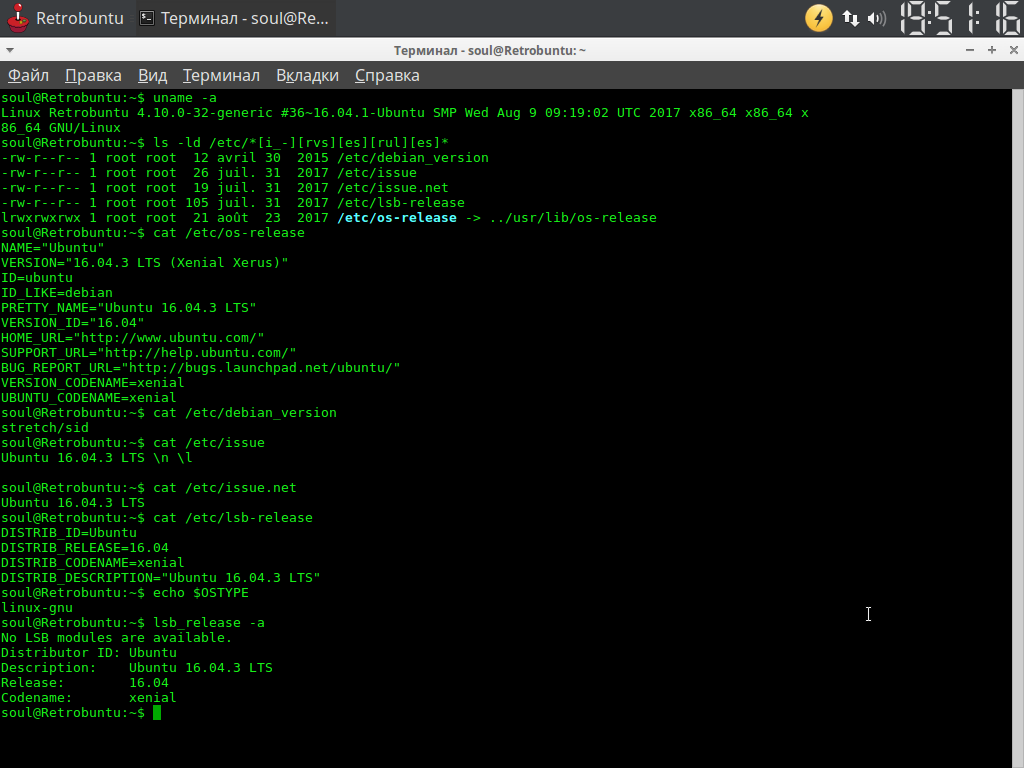Screen dimensions: 1024x768
Task: Click the PRETTY_NAME="Ubuntu 16.04.3 LTS" line
Action: (x=129, y=308)
